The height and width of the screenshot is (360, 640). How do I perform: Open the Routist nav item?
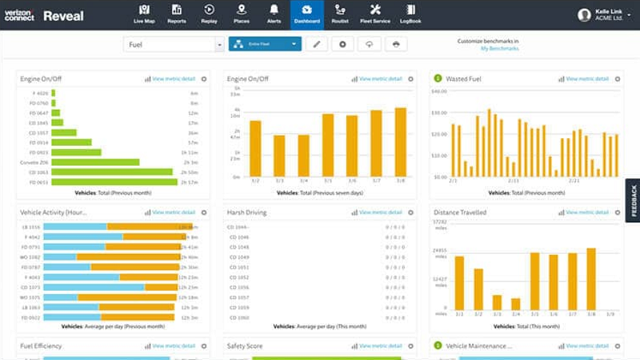click(340, 15)
